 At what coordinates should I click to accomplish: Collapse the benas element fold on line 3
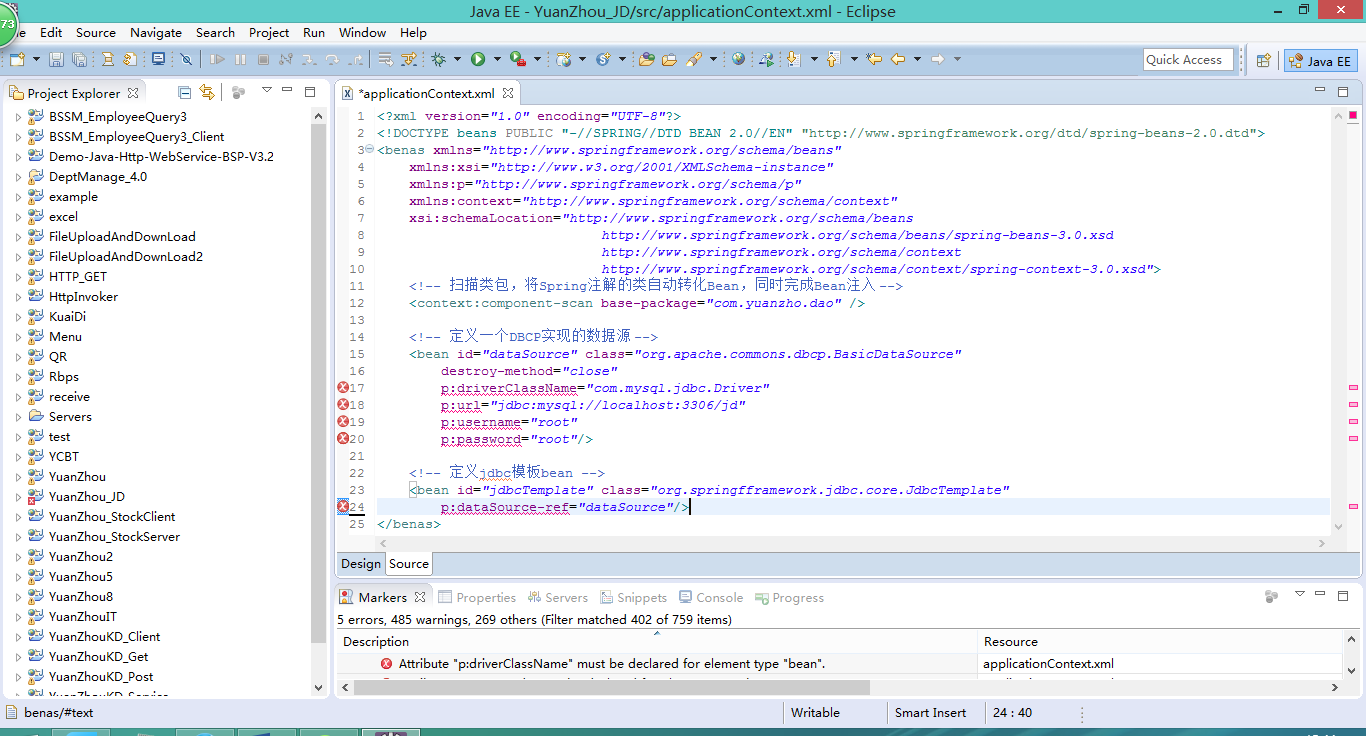coord(371,150)
